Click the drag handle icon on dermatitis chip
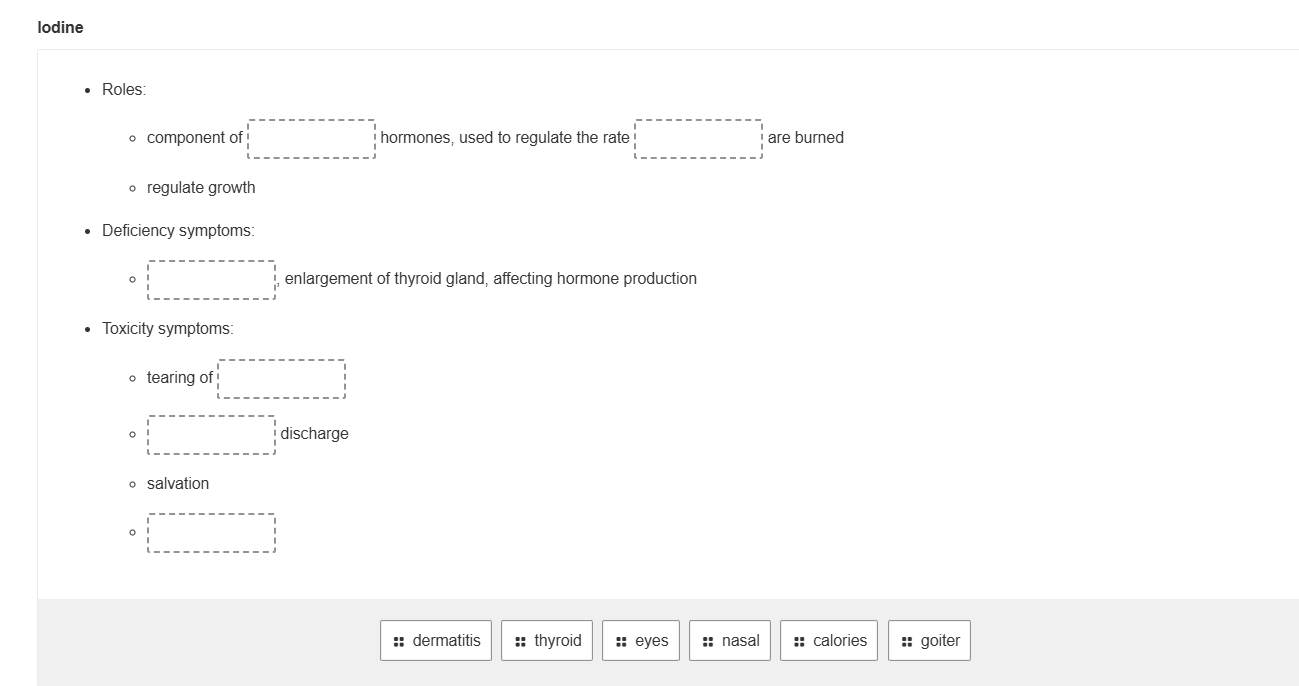Viewport: 1299px width, 686px height. point(399,641)
